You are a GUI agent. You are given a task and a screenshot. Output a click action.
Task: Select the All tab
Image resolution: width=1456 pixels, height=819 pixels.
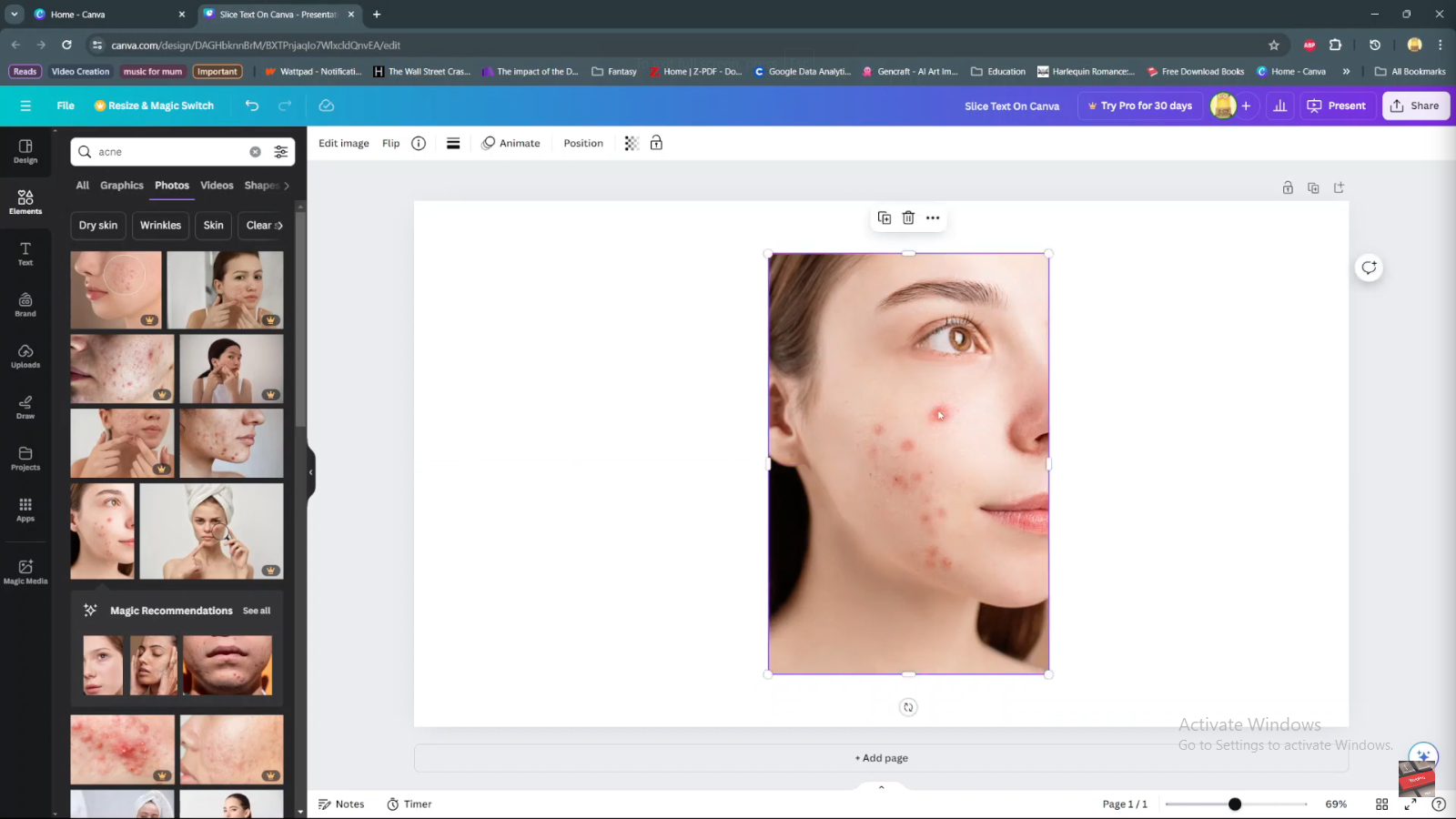(x=83, y=186)
